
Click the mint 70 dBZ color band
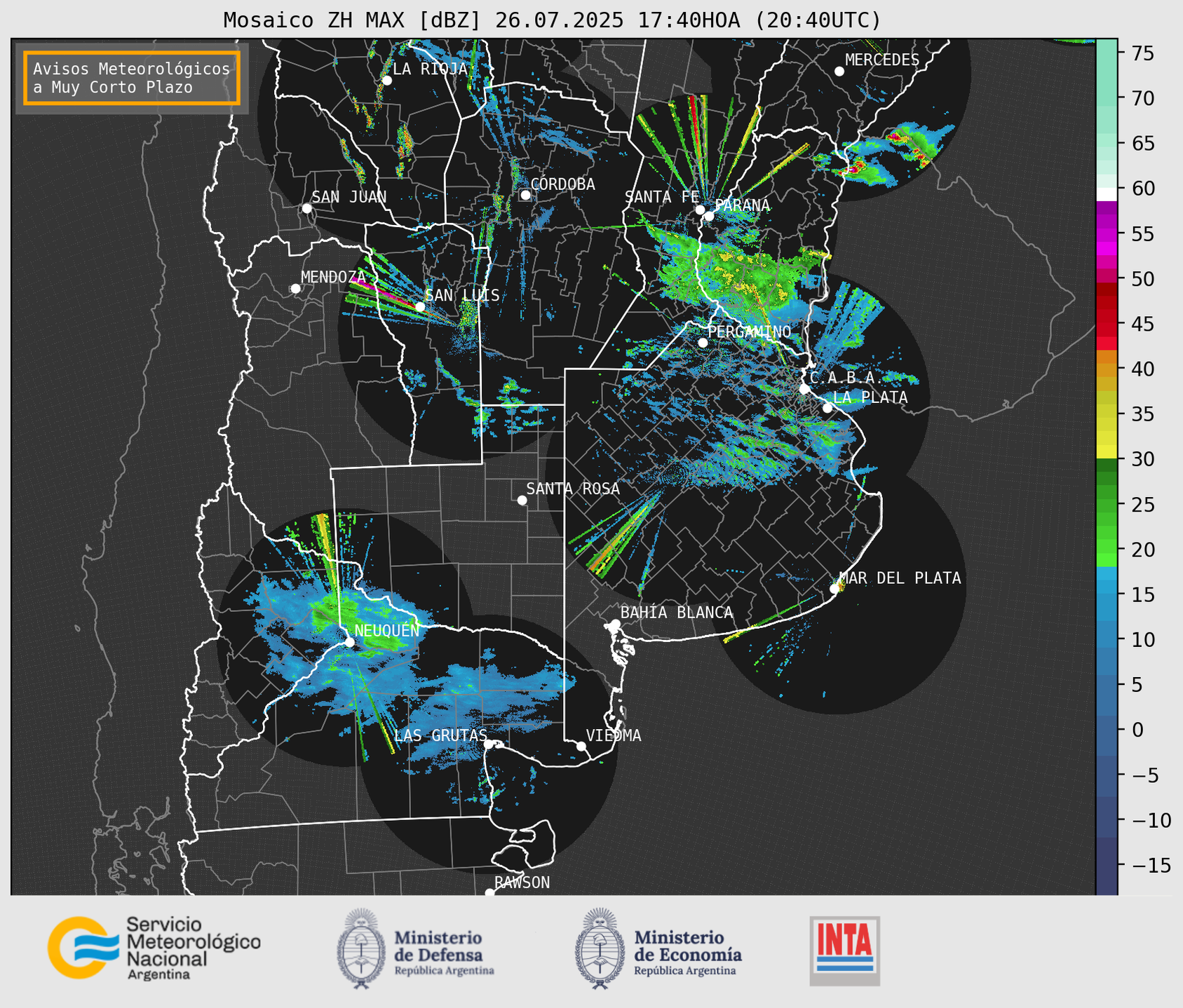1107,98
